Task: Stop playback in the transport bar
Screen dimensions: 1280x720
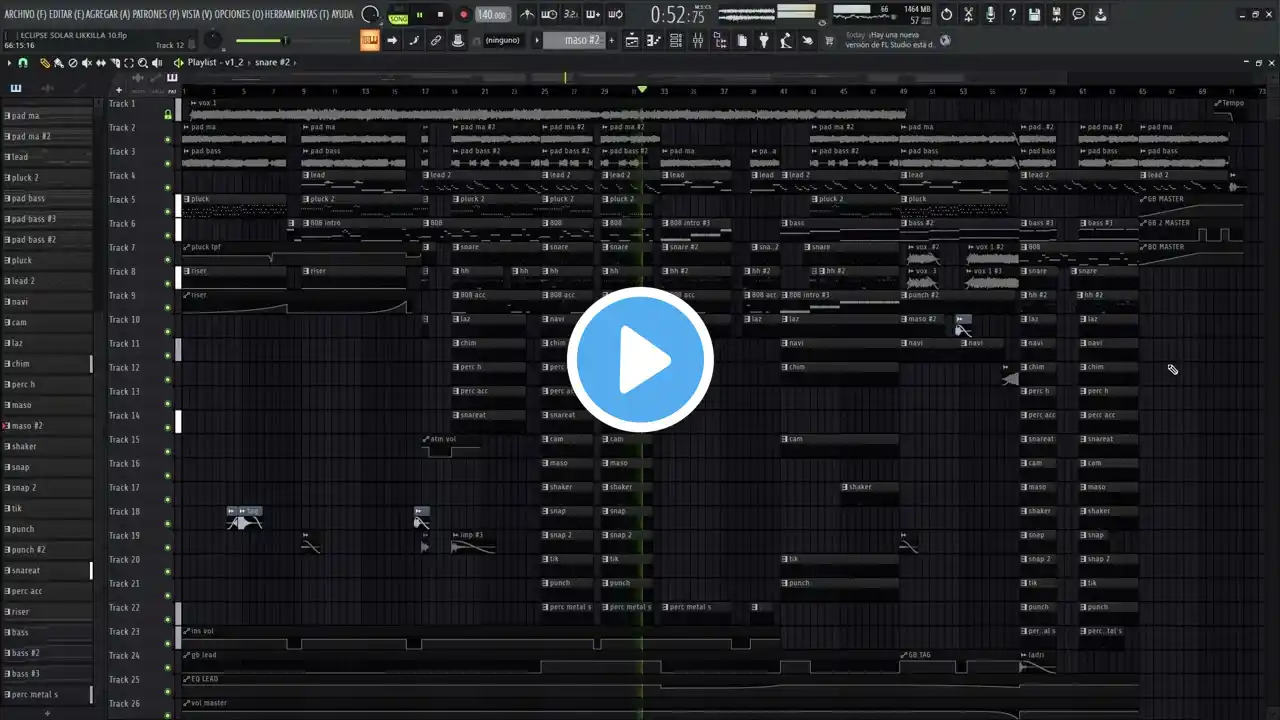Action: click(441, 15)
